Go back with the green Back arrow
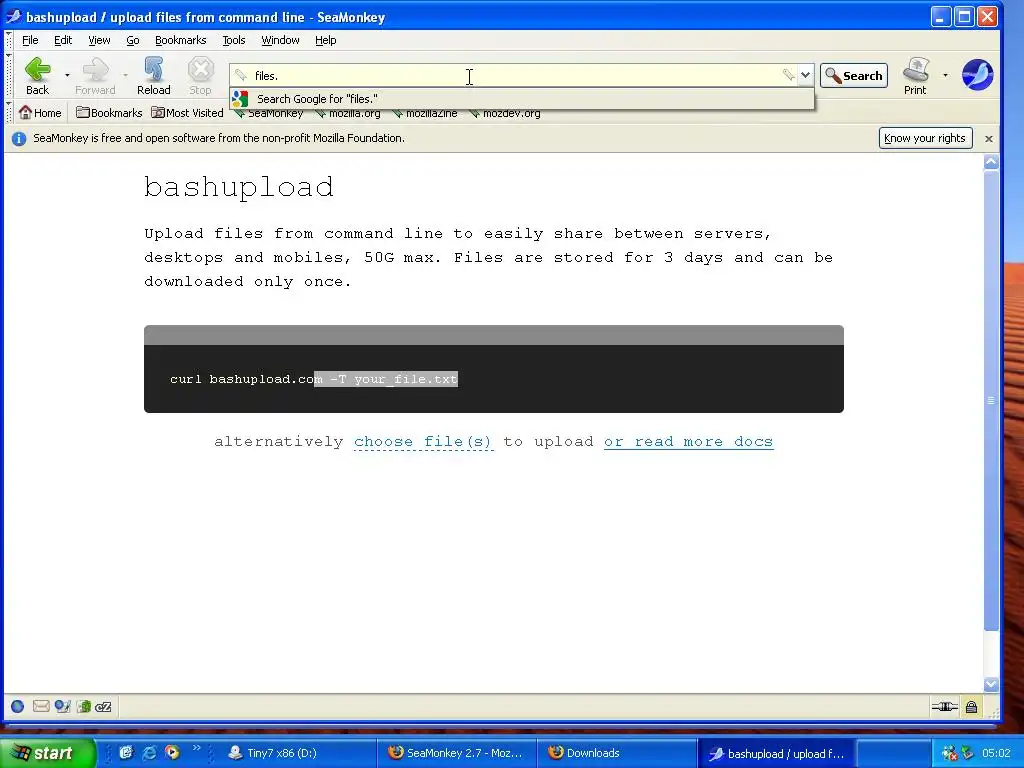The height and width of the screenshot is (768, 1024). (x=37, y=76)
